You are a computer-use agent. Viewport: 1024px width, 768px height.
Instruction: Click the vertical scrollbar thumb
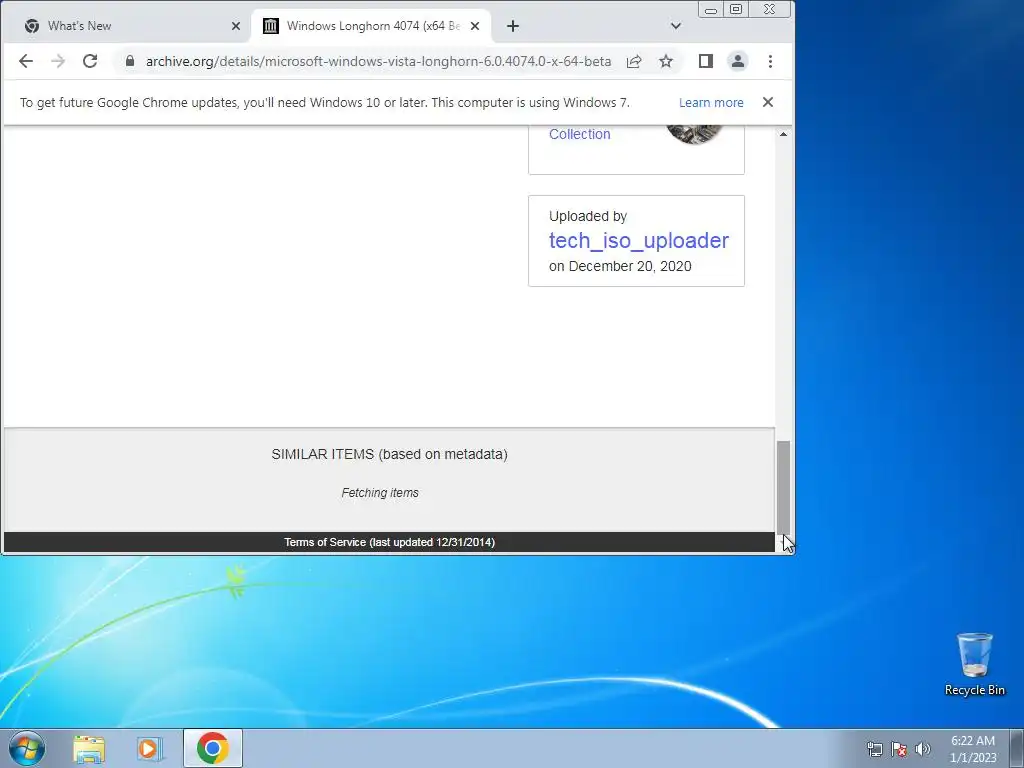[x=783, y=487]
